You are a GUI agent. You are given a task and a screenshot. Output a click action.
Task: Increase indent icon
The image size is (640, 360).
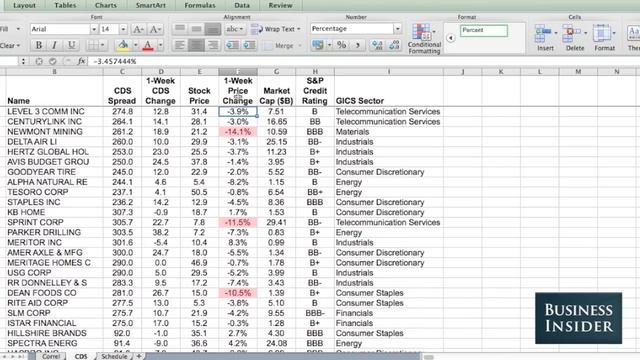click(249, 45)
